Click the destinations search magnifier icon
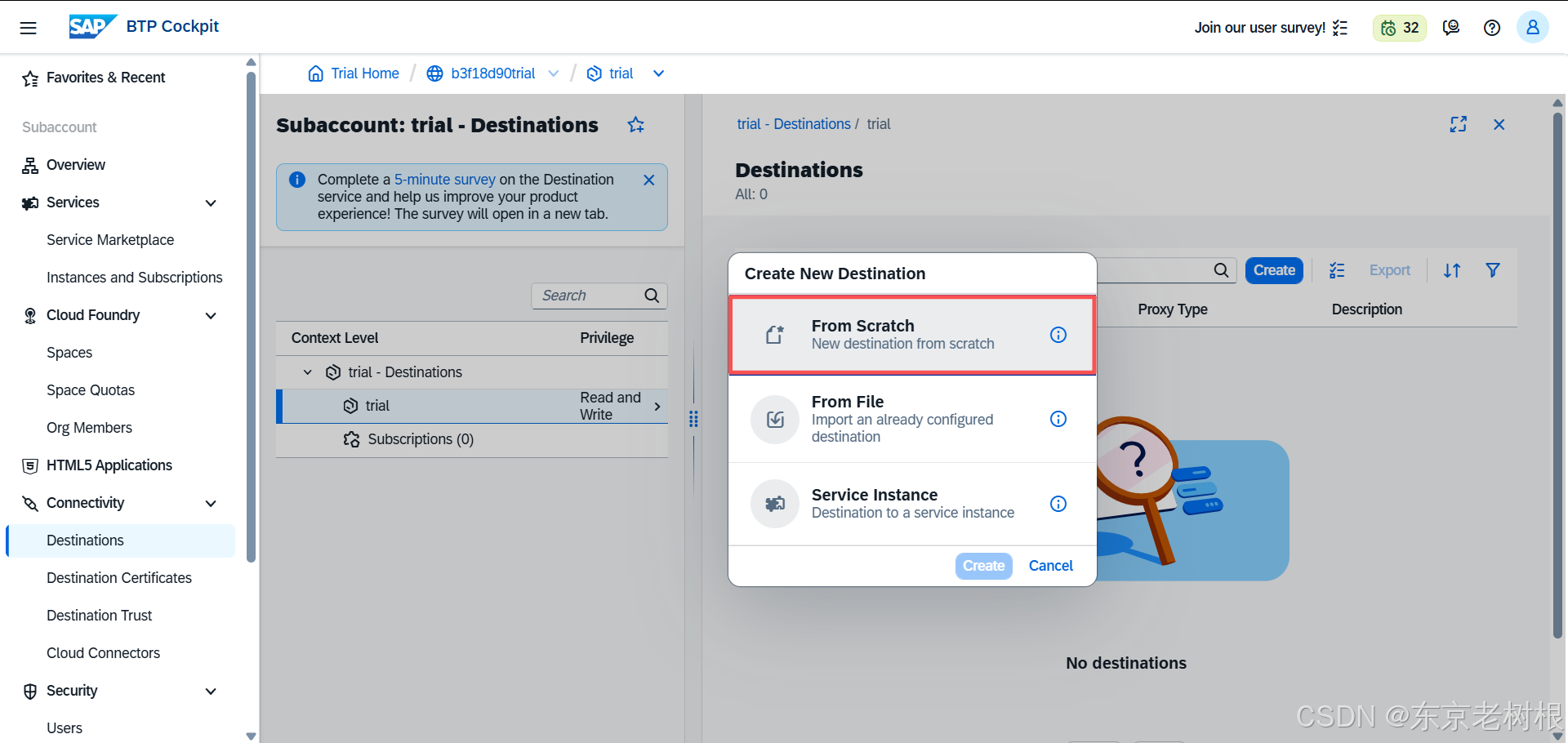The image size is (1568, 743). (x=1222, y=270)
